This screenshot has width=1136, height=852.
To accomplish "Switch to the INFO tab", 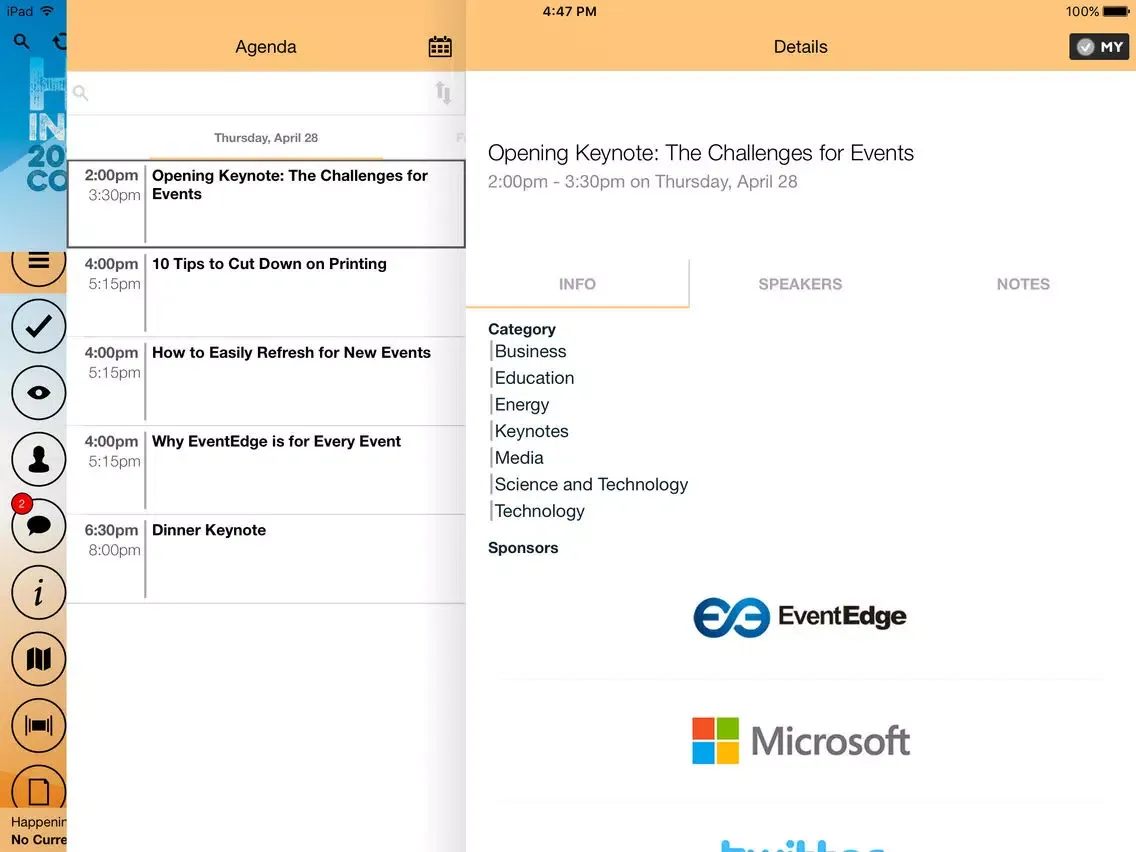I will pyautogui.click(x=577, y=284).
